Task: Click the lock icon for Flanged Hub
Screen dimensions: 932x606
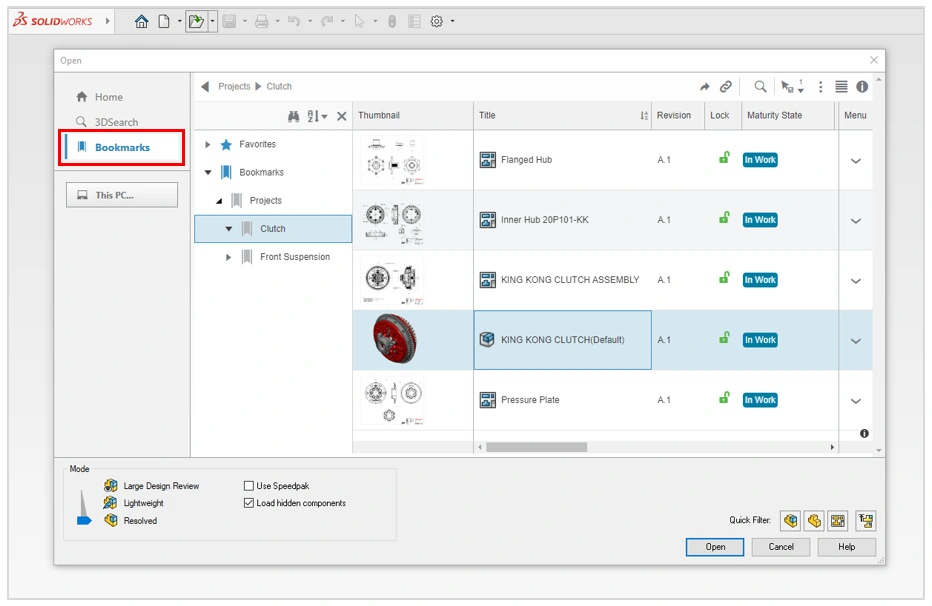Action: point(724,158)
